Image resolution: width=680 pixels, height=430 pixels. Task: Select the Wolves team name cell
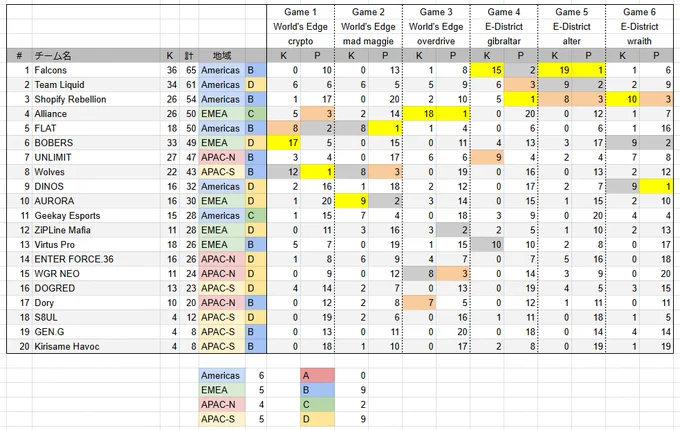(x=96, y=172)
